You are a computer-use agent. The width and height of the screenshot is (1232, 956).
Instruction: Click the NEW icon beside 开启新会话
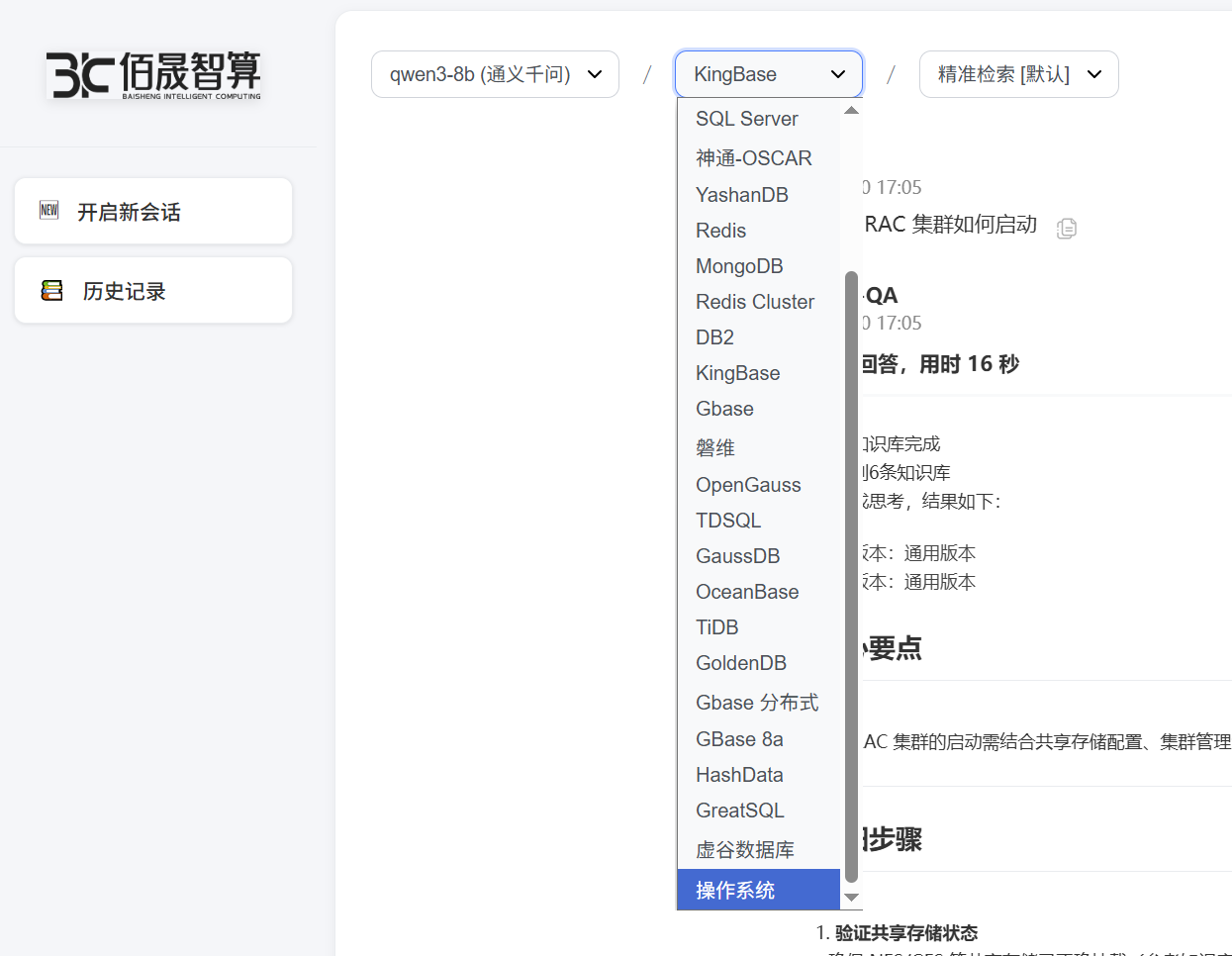[49, 210]
